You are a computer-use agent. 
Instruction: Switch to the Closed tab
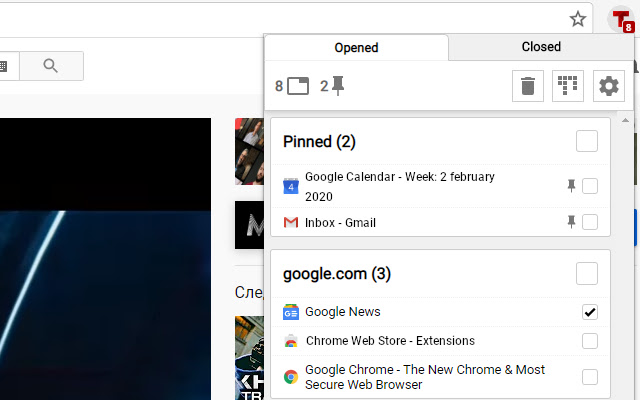(541, 47)
